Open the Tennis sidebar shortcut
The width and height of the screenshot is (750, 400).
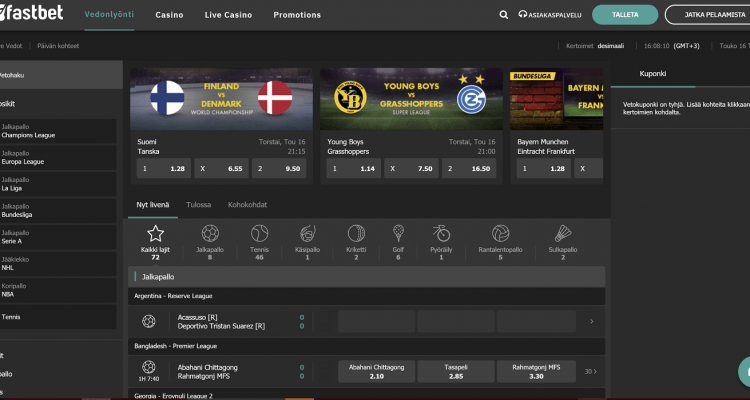point(58,317)
